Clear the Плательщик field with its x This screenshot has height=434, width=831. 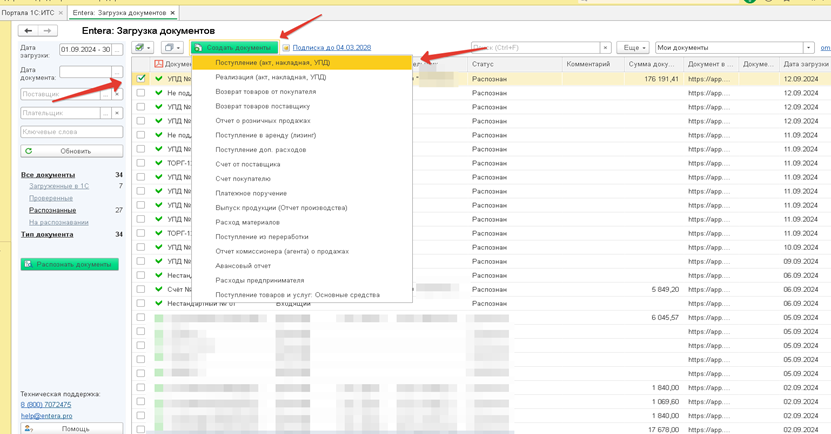(117, 113)
